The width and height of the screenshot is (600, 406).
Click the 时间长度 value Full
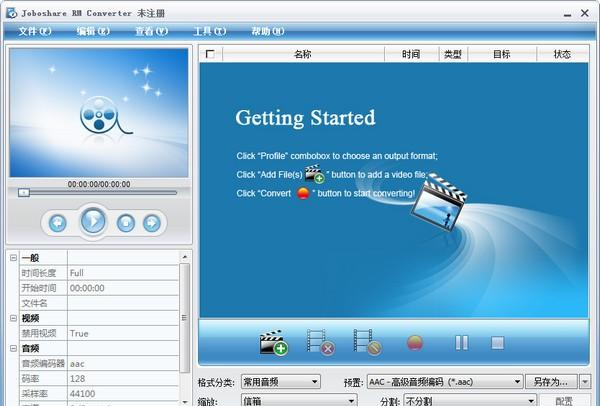(x=123, y=273)
